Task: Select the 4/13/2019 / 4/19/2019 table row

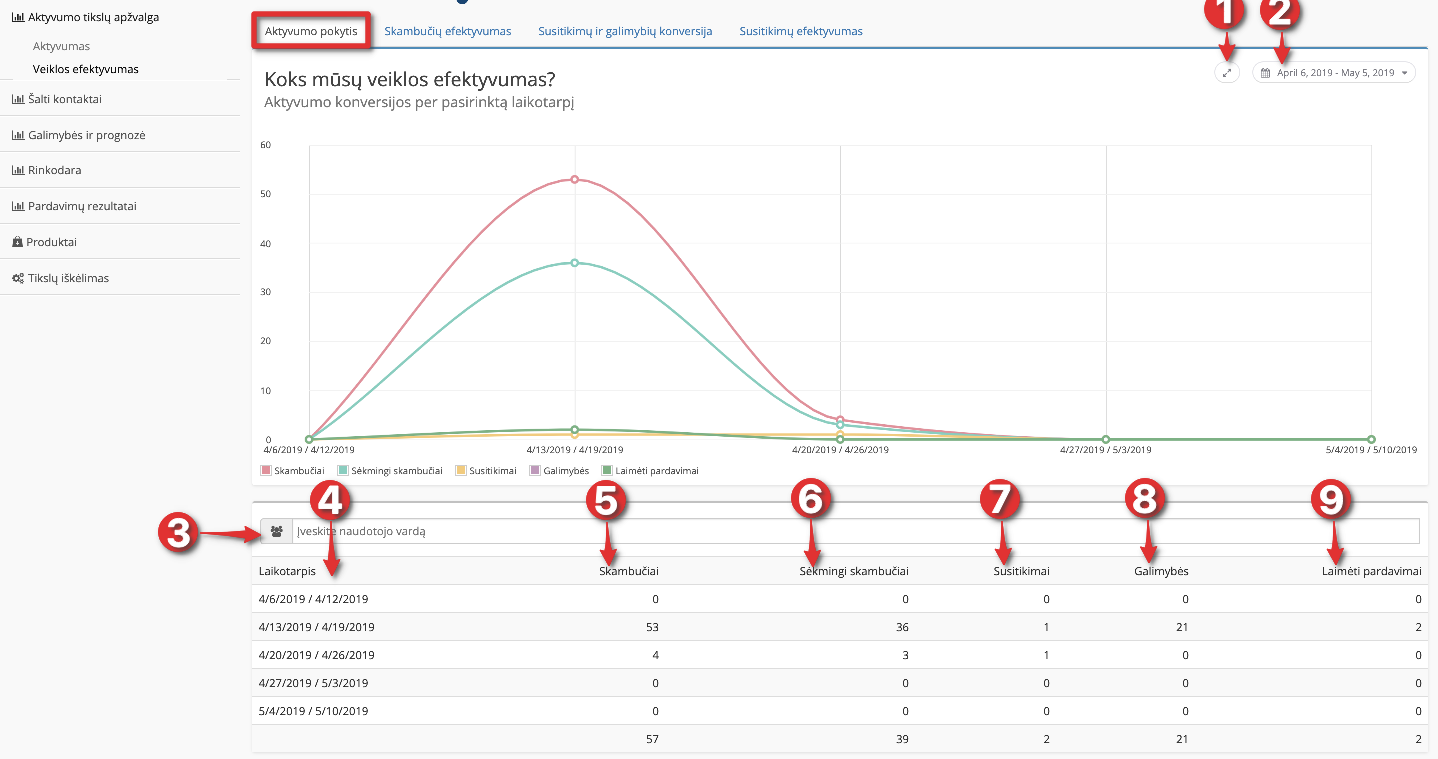Action: (840, 627)
